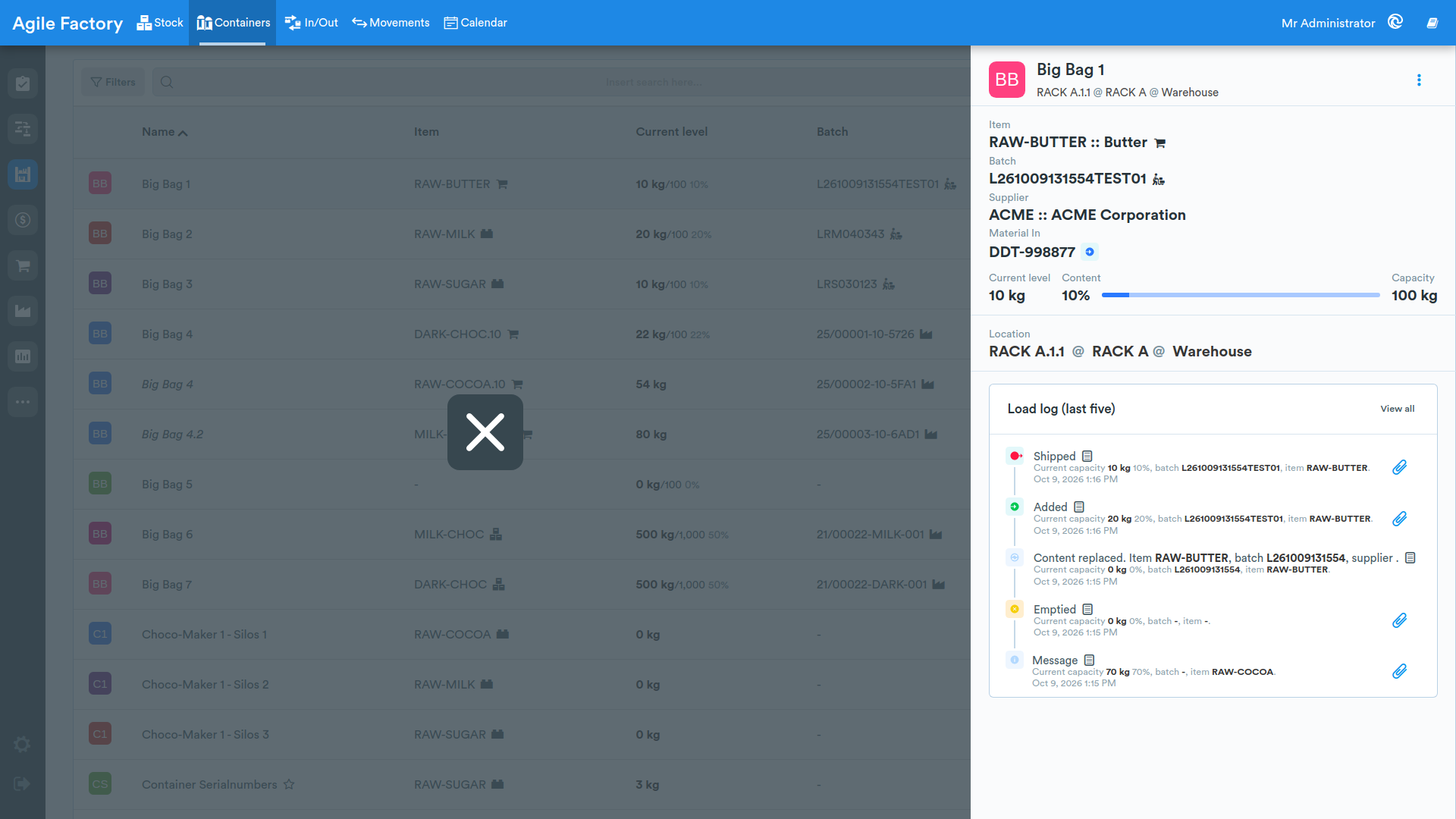Show note icon beside Content replaced entry

pyautogui.click(x=1410, y=557)
